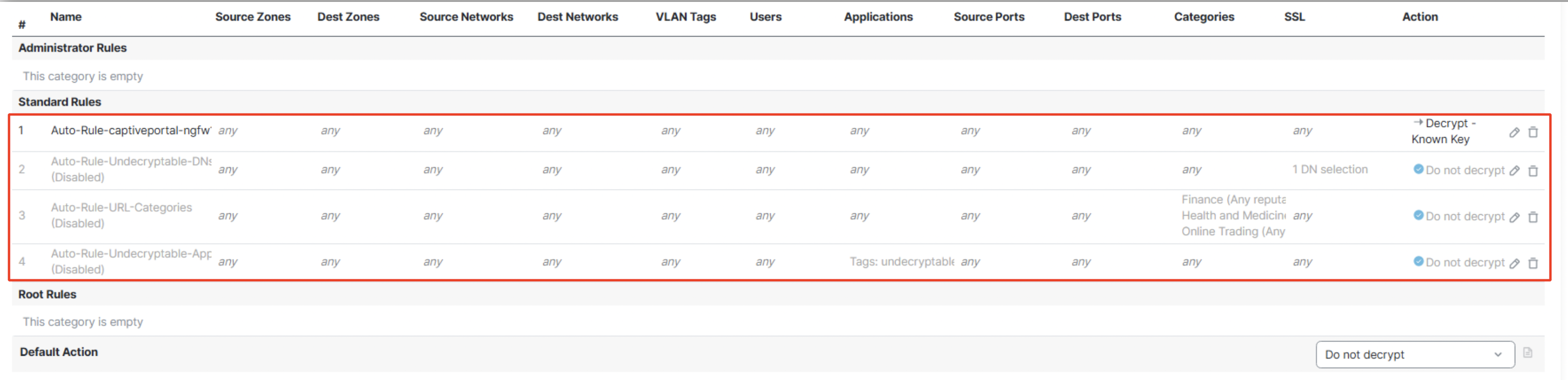Screen dimensions: 1568x380
Task: Click the Action column header
Action: (x=1419, y=17)
